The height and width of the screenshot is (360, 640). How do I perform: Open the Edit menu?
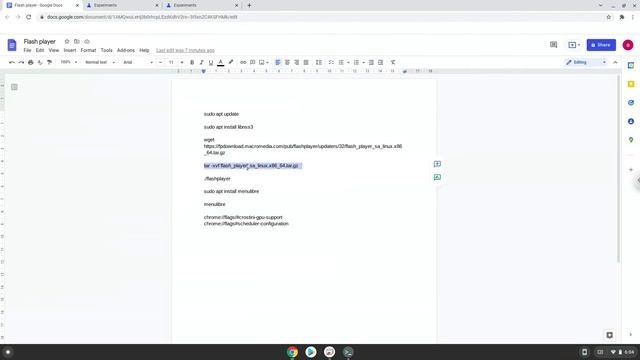(40, 50)
